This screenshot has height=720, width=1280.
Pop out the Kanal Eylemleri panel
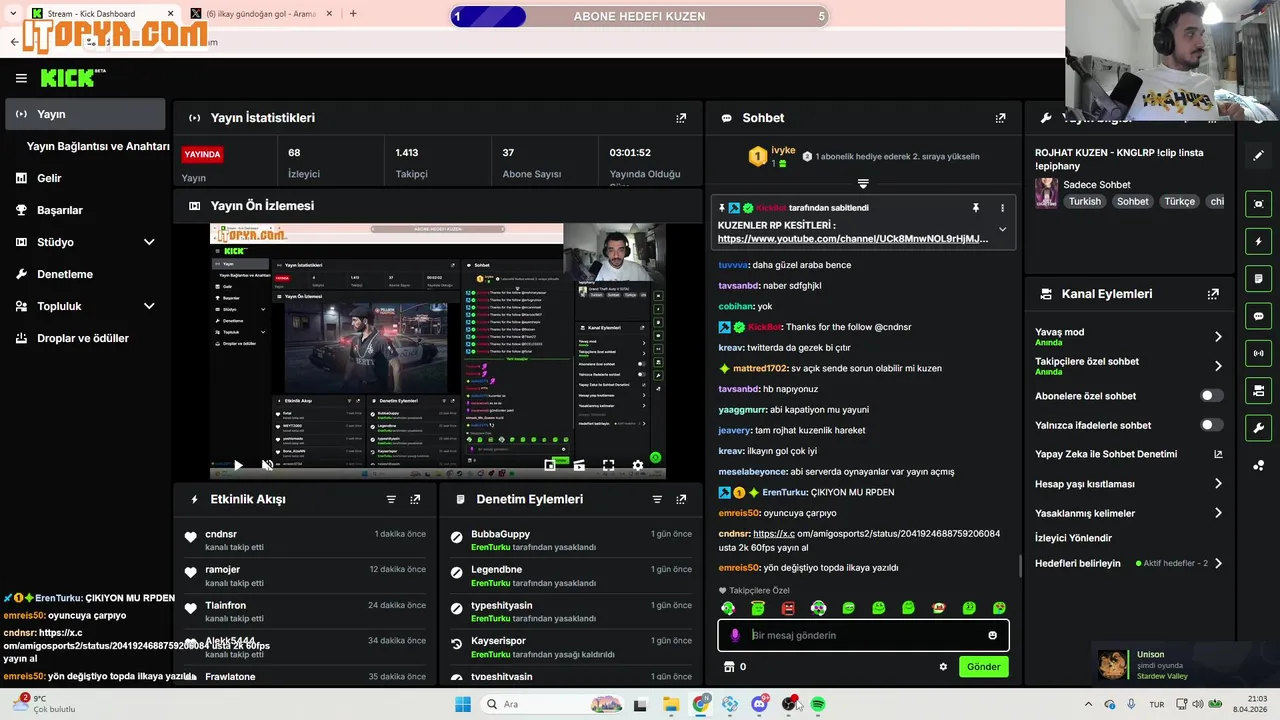tap(1213, 294)
